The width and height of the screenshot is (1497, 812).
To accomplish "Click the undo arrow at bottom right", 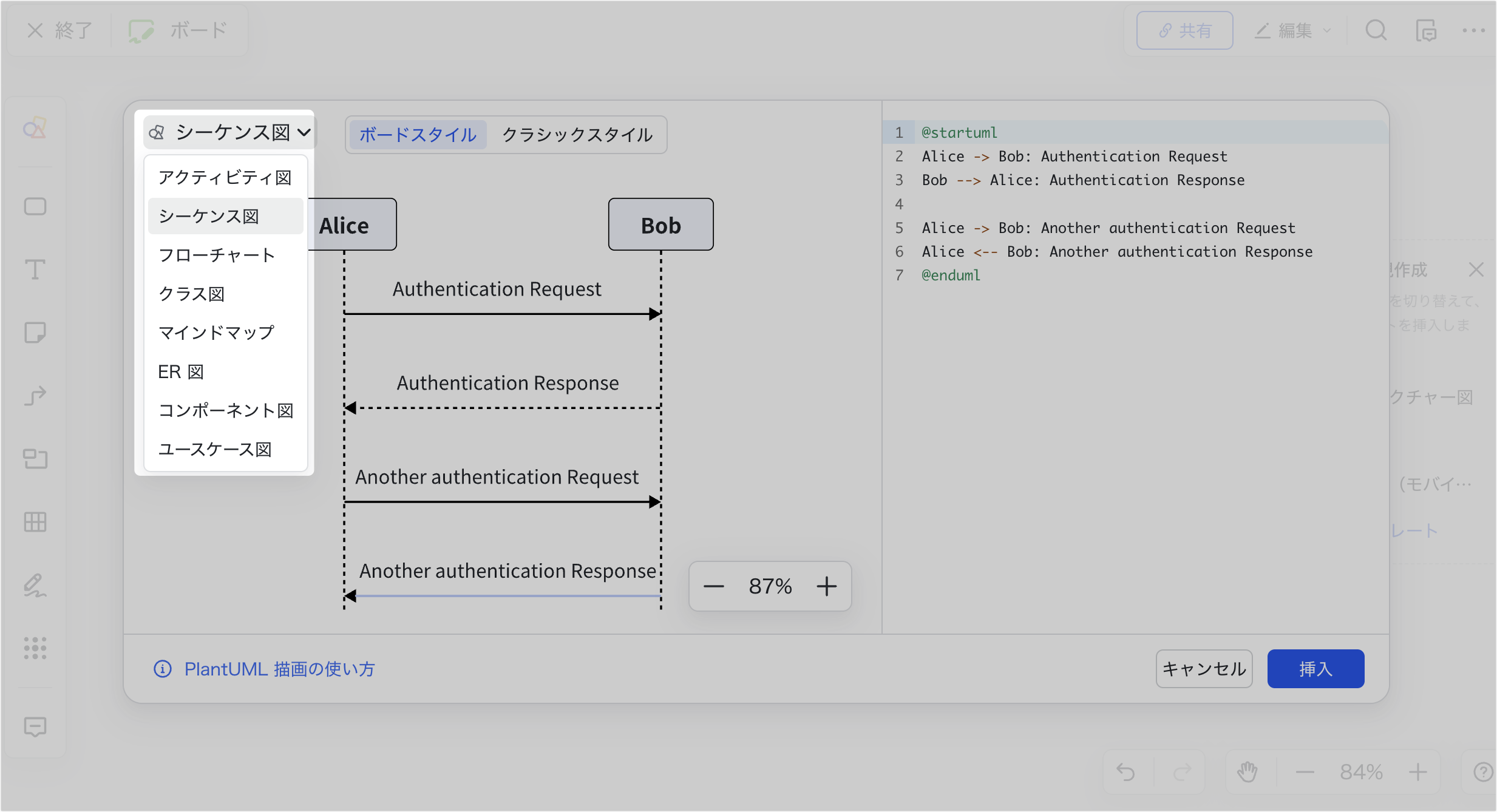I will 1126,771.
